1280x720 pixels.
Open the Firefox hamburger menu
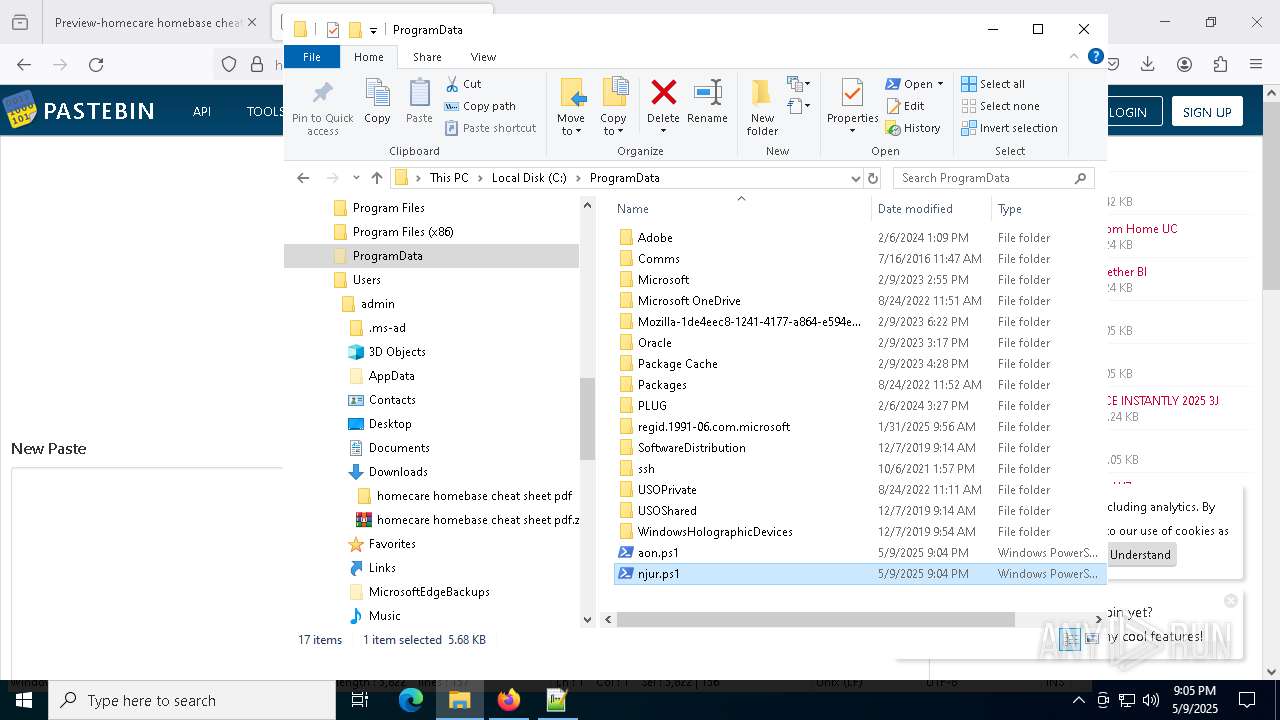(1256, 64)
